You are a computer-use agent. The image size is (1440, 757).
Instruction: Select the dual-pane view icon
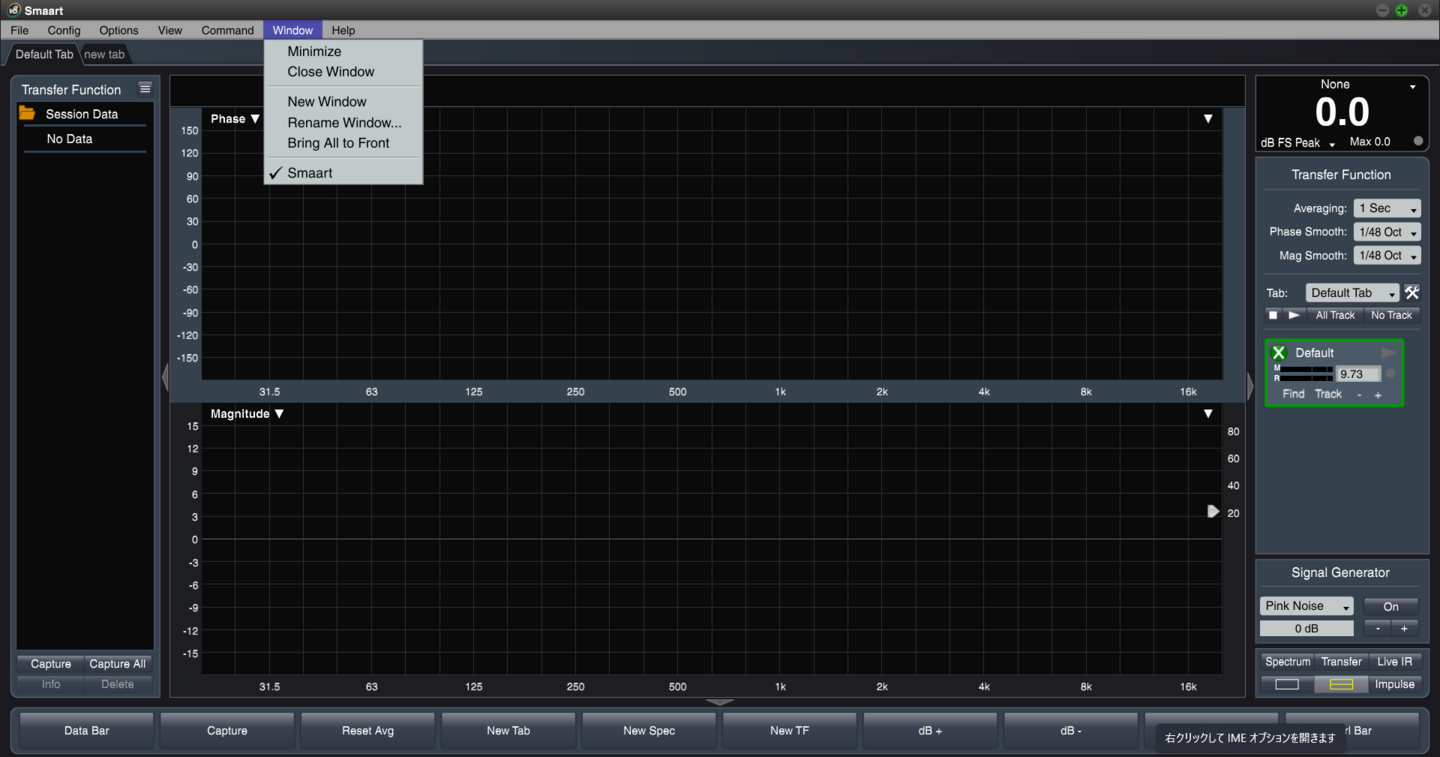pos(1341,684)
